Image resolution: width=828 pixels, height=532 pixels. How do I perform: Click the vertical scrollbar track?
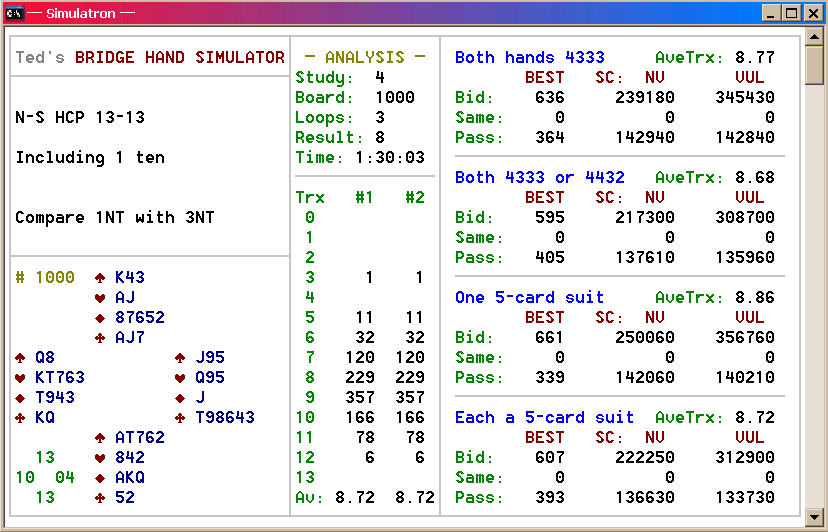[815, 300]
